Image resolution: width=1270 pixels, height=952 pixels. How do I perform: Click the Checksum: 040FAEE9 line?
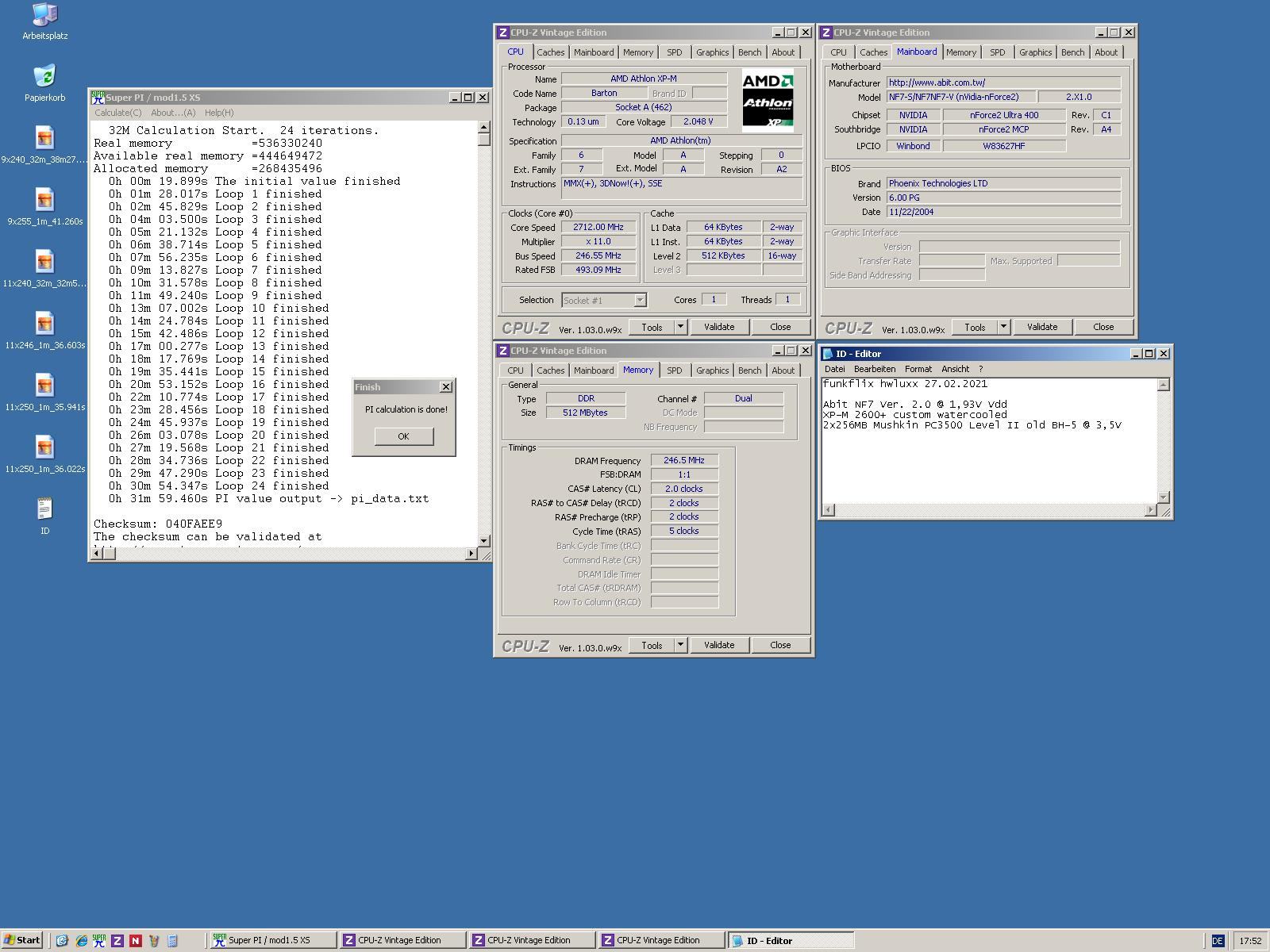(x=158, y=524)
